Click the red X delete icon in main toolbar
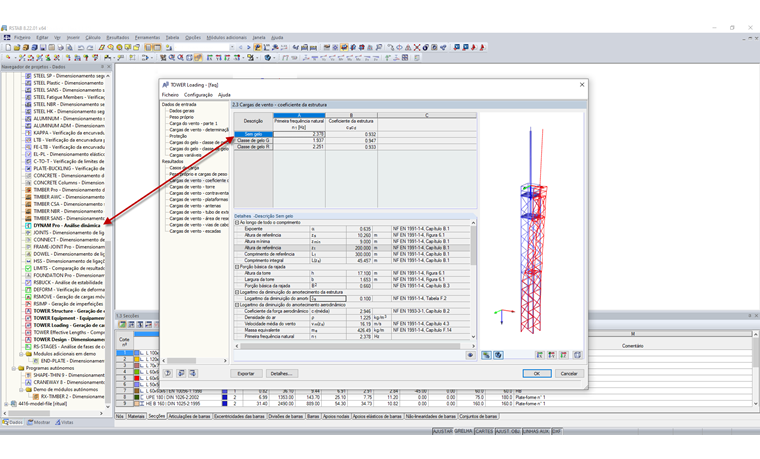Viewport: 760px width, 459px height. tap(417, 47)
